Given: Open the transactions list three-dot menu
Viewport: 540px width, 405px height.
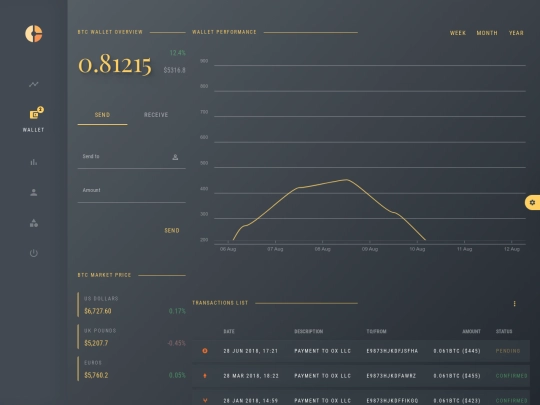Looking at the screenshot, I should coord(515,303).
